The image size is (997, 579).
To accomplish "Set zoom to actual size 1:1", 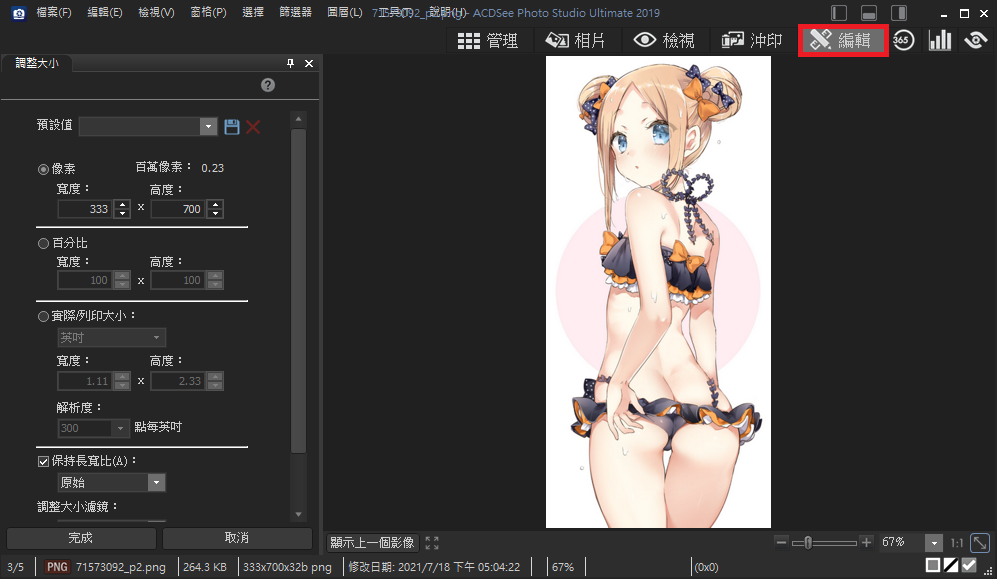I will tap(957, 543).
